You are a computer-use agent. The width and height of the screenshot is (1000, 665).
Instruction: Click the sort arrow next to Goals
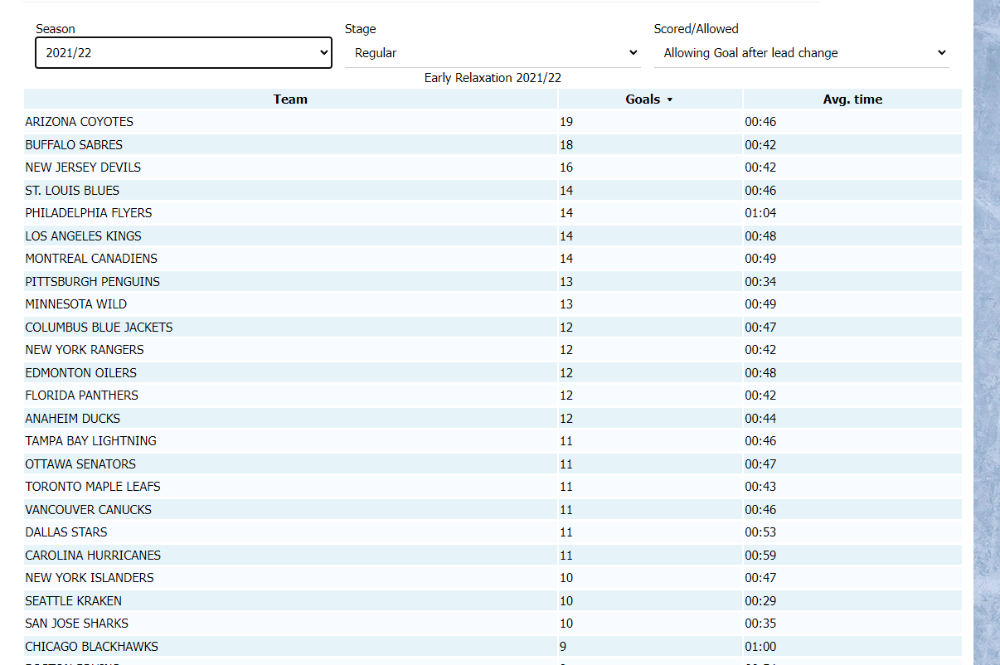[670, 100]
